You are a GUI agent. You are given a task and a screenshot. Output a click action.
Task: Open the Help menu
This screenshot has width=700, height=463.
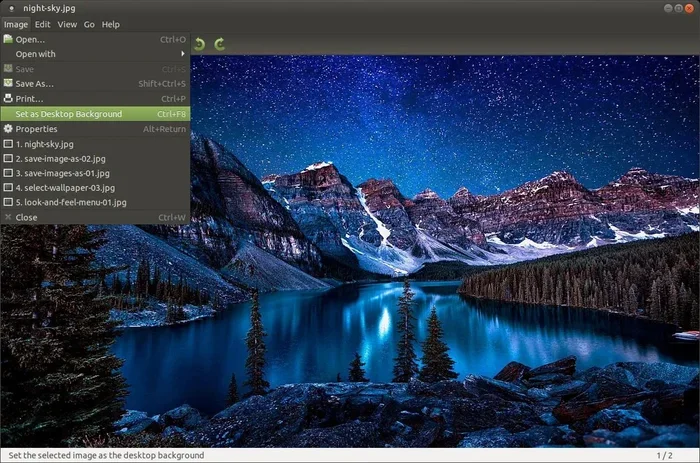click(x=111, y=25)
